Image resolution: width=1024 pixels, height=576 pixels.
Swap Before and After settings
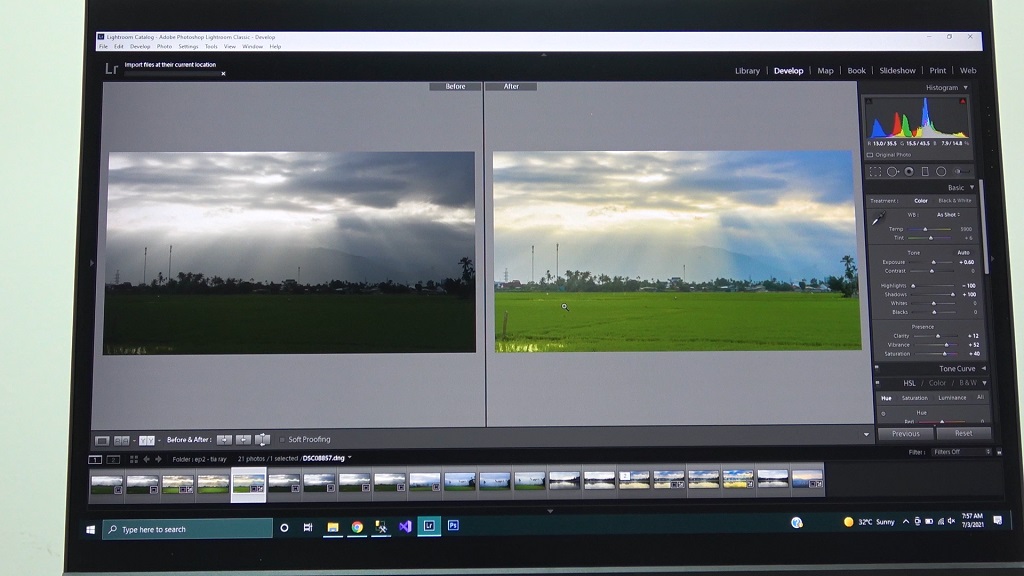pyautogui.click(x=262, y=440)
